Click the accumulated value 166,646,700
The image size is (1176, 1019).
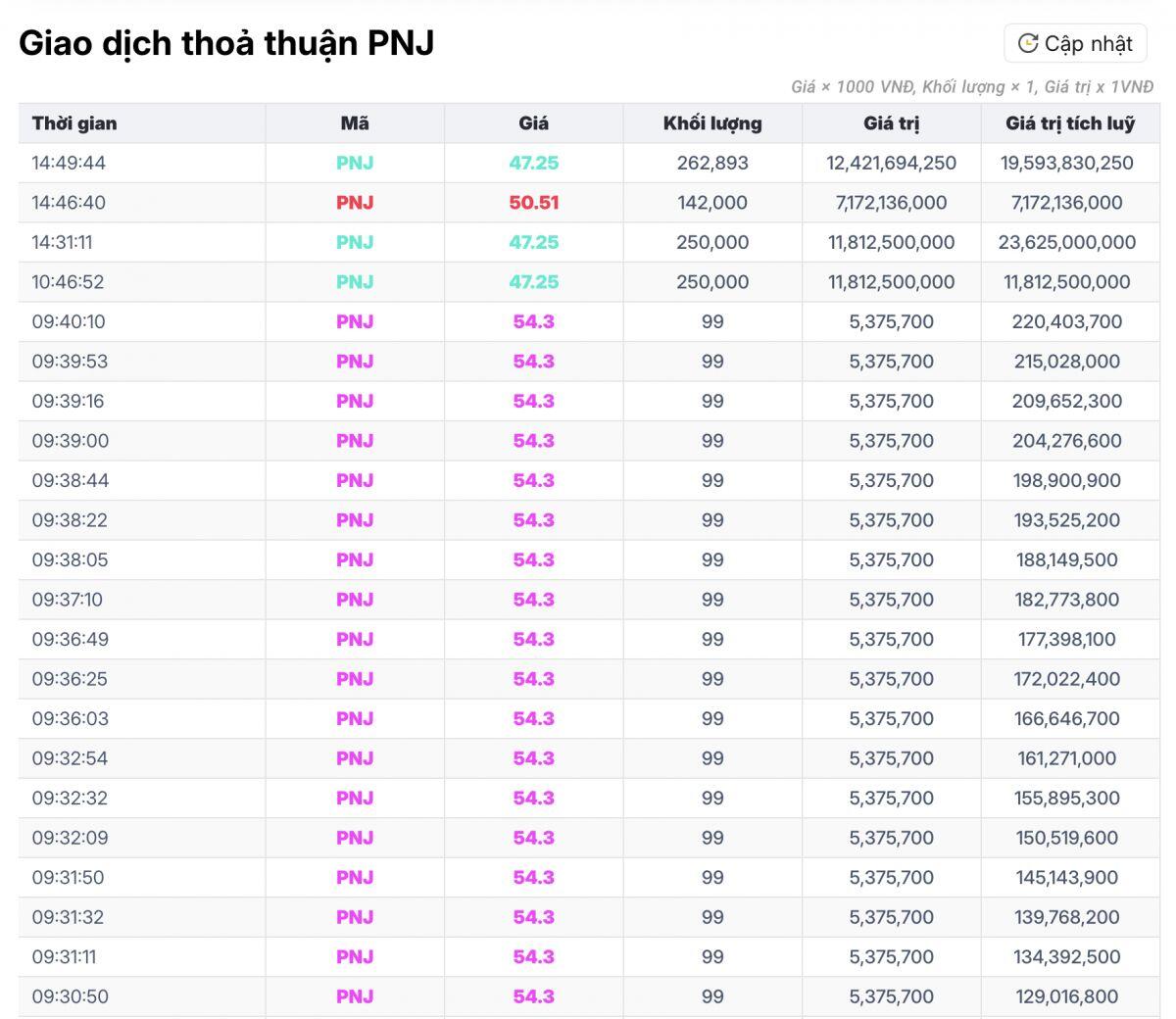pyautogui.click(x=1067, y=718)
